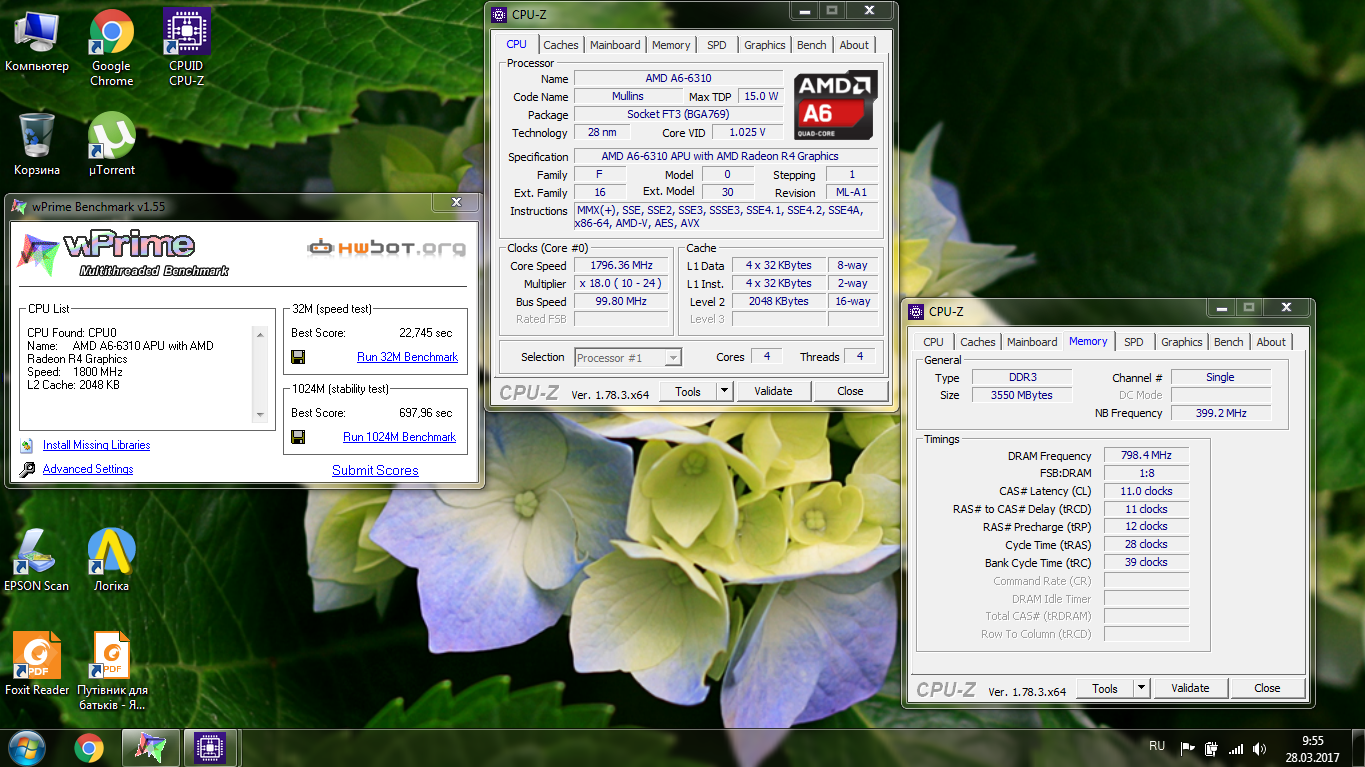Open µTorrent desktop shortcut

point(111,145)
